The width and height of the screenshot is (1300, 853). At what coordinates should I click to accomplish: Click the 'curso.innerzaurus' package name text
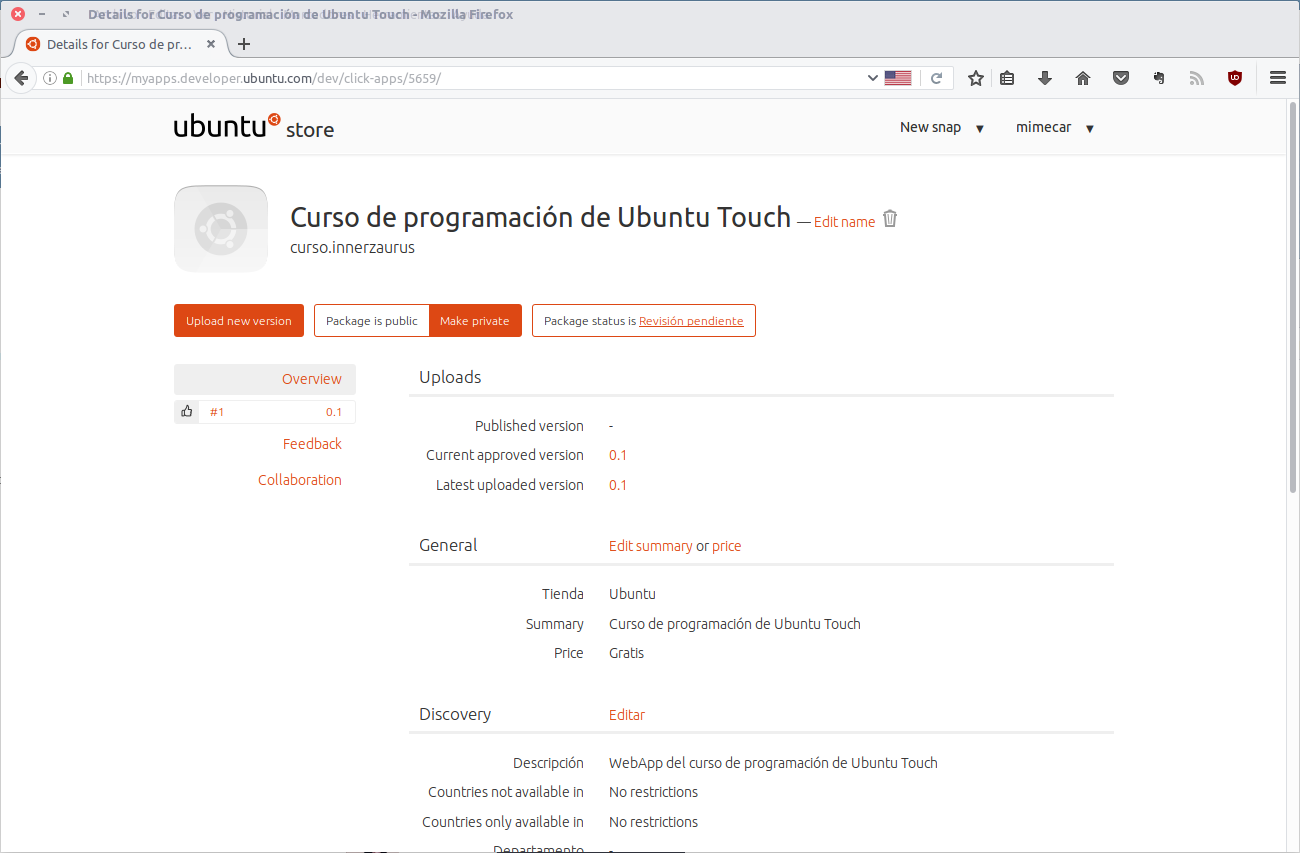[352, 247]
